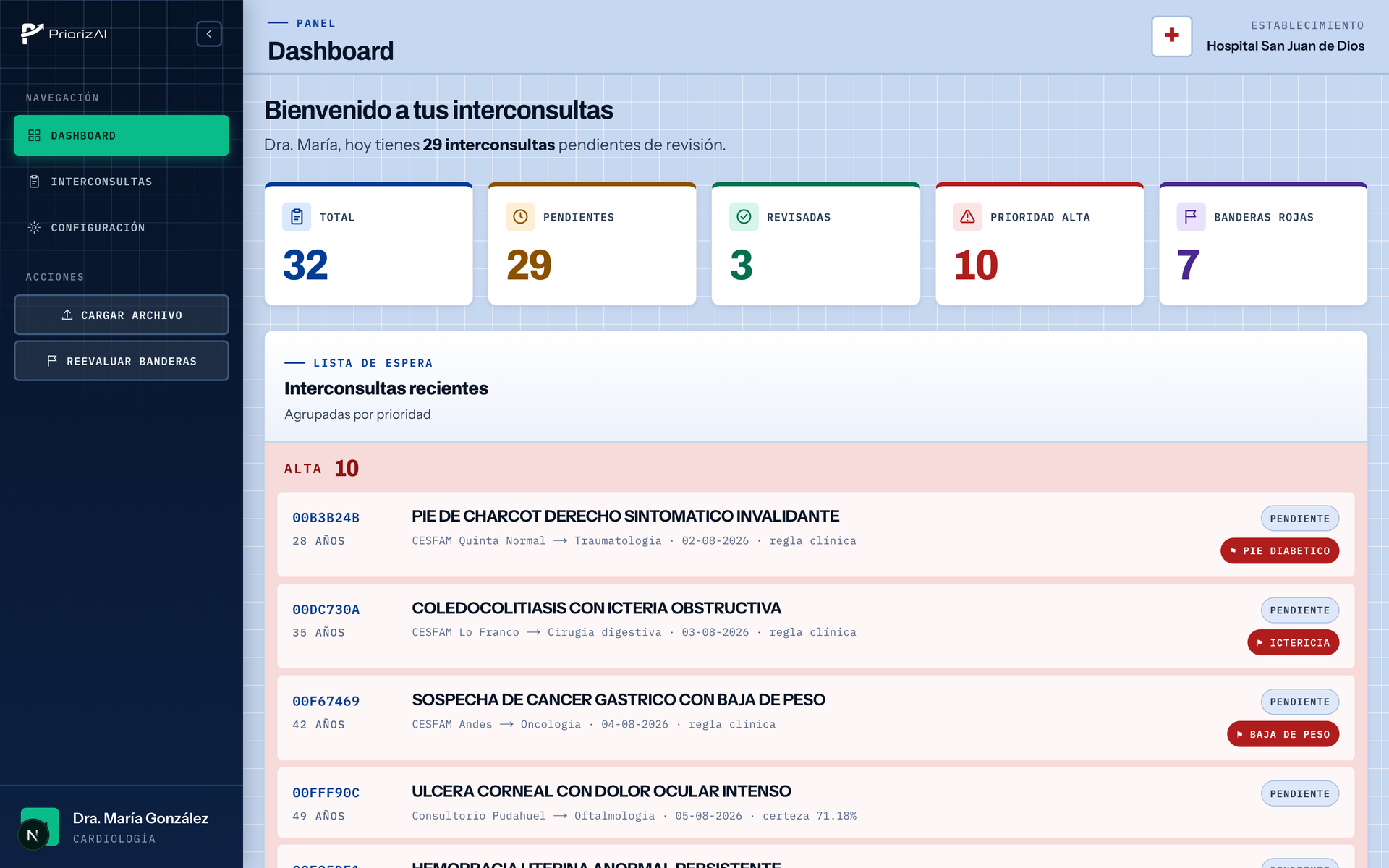Open Configuración in the sidebar
Image resolution: width=1389 pixels, height=868 pixels.
[122, 227]
